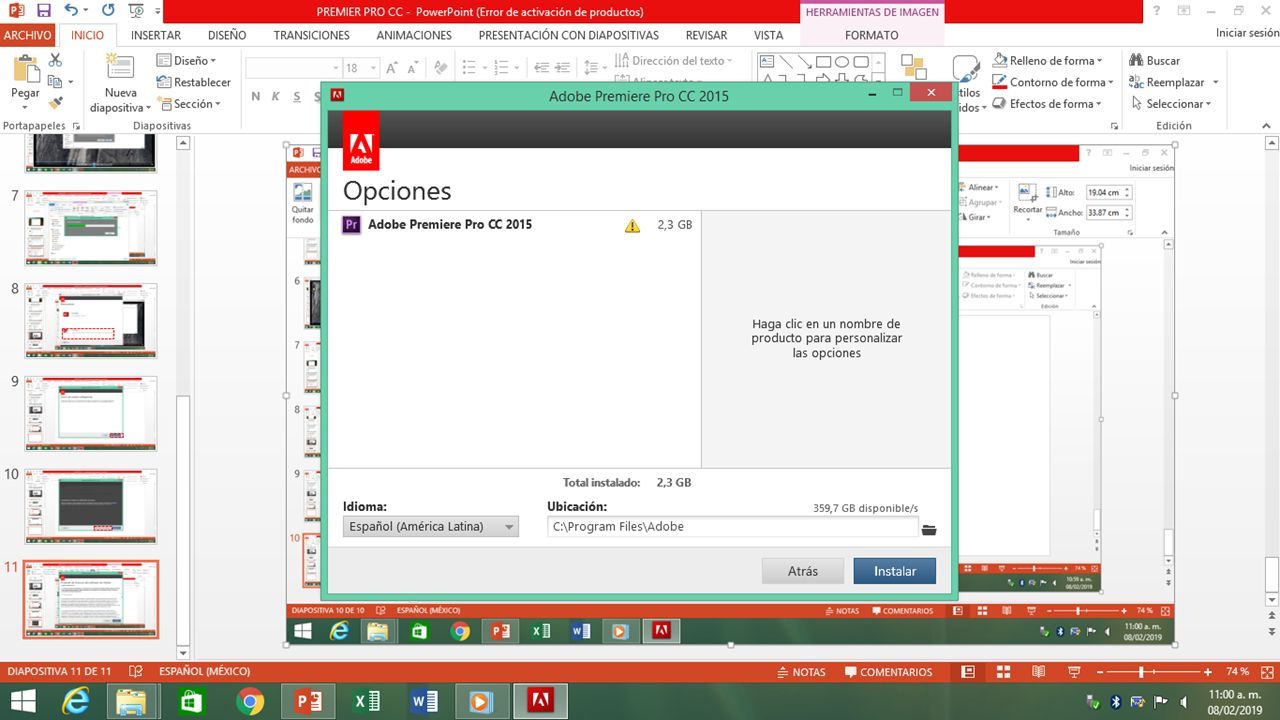Screen dimensions: 1280x720
Task: Open the Idioma Español (América Latina) dropdown
Action: (x=431, y=526)
